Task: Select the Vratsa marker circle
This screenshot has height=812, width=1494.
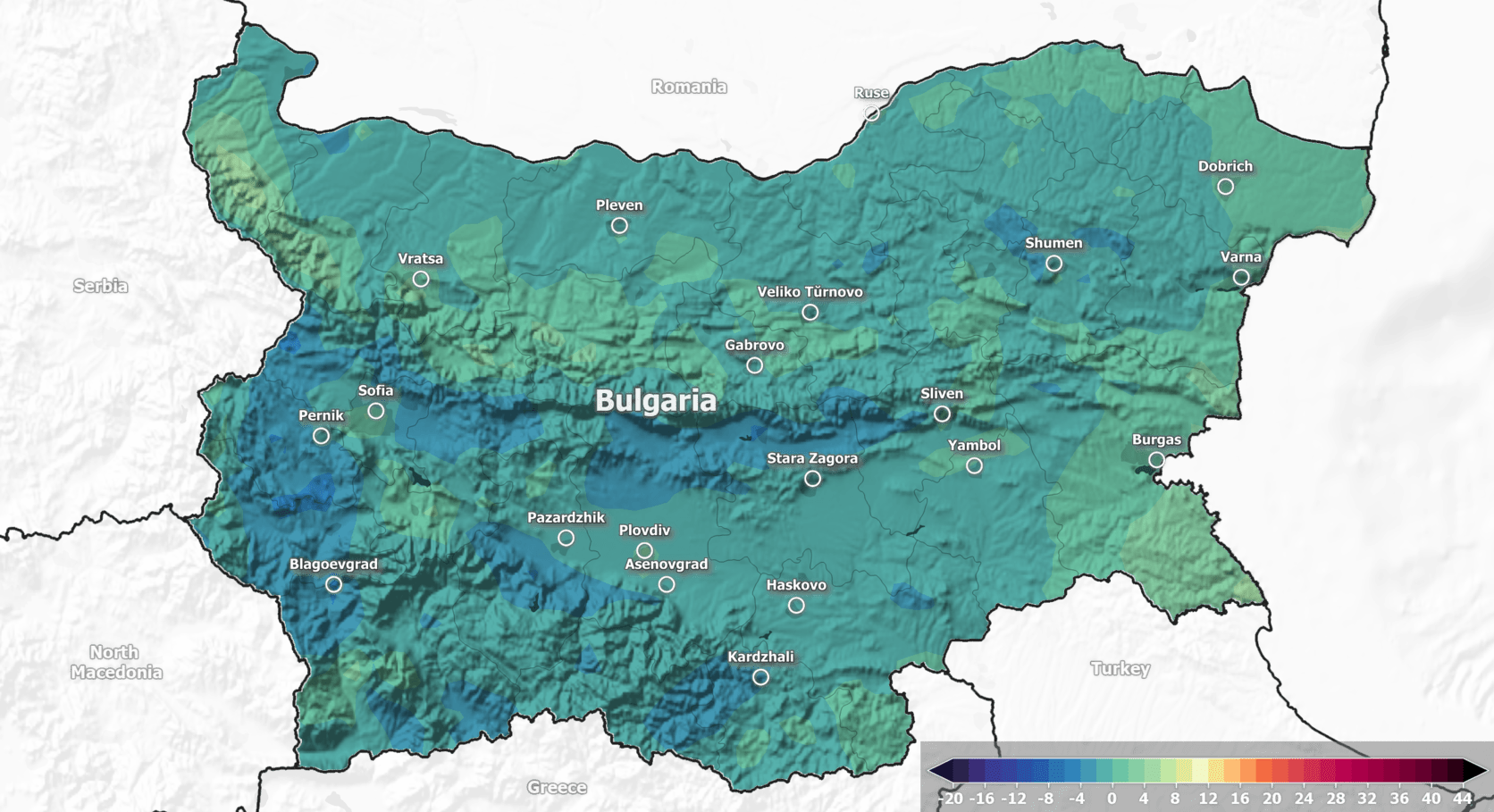Action: click(x=421, y=279)
